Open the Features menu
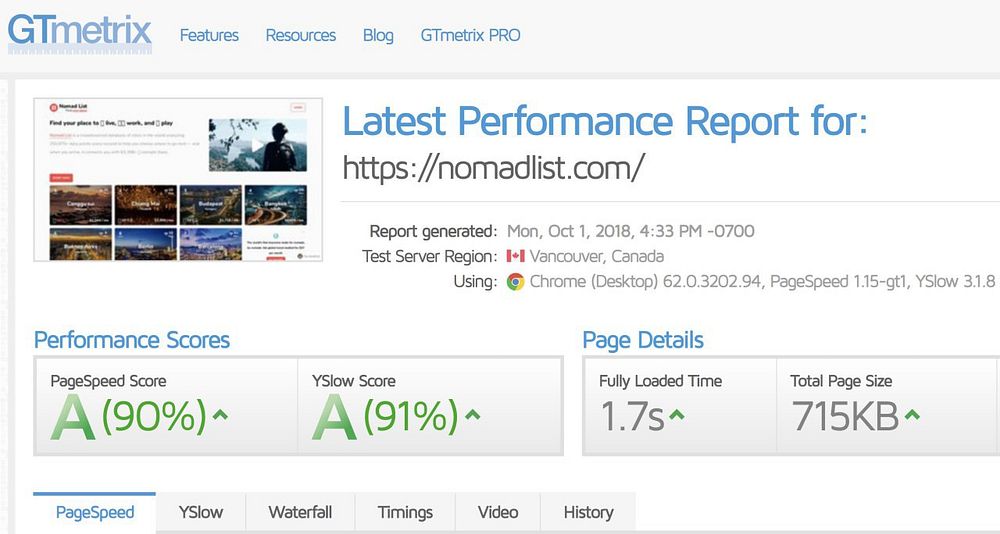 click(209, 35)
